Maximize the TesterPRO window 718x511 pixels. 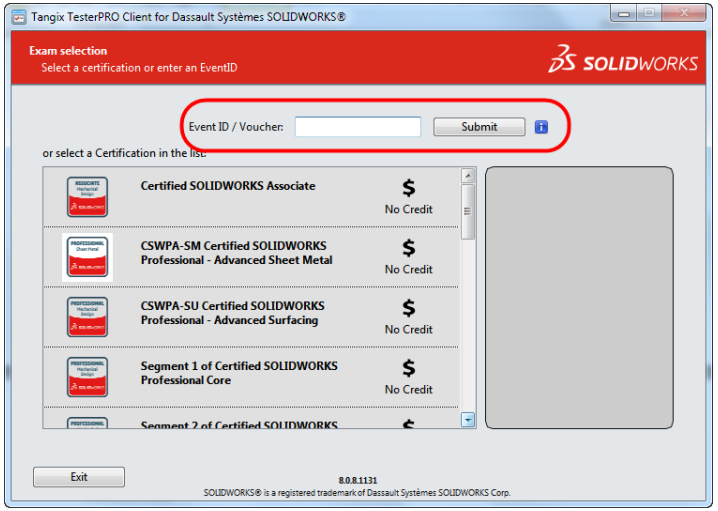649,13
